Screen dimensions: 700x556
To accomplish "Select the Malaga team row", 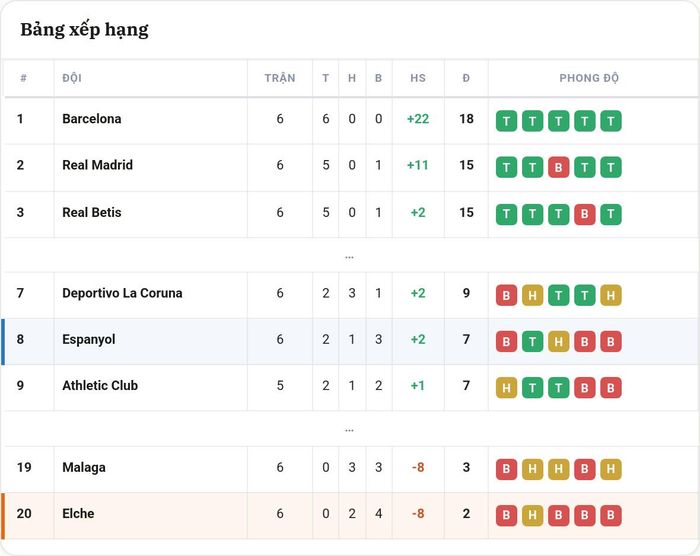I will [350, 469].
